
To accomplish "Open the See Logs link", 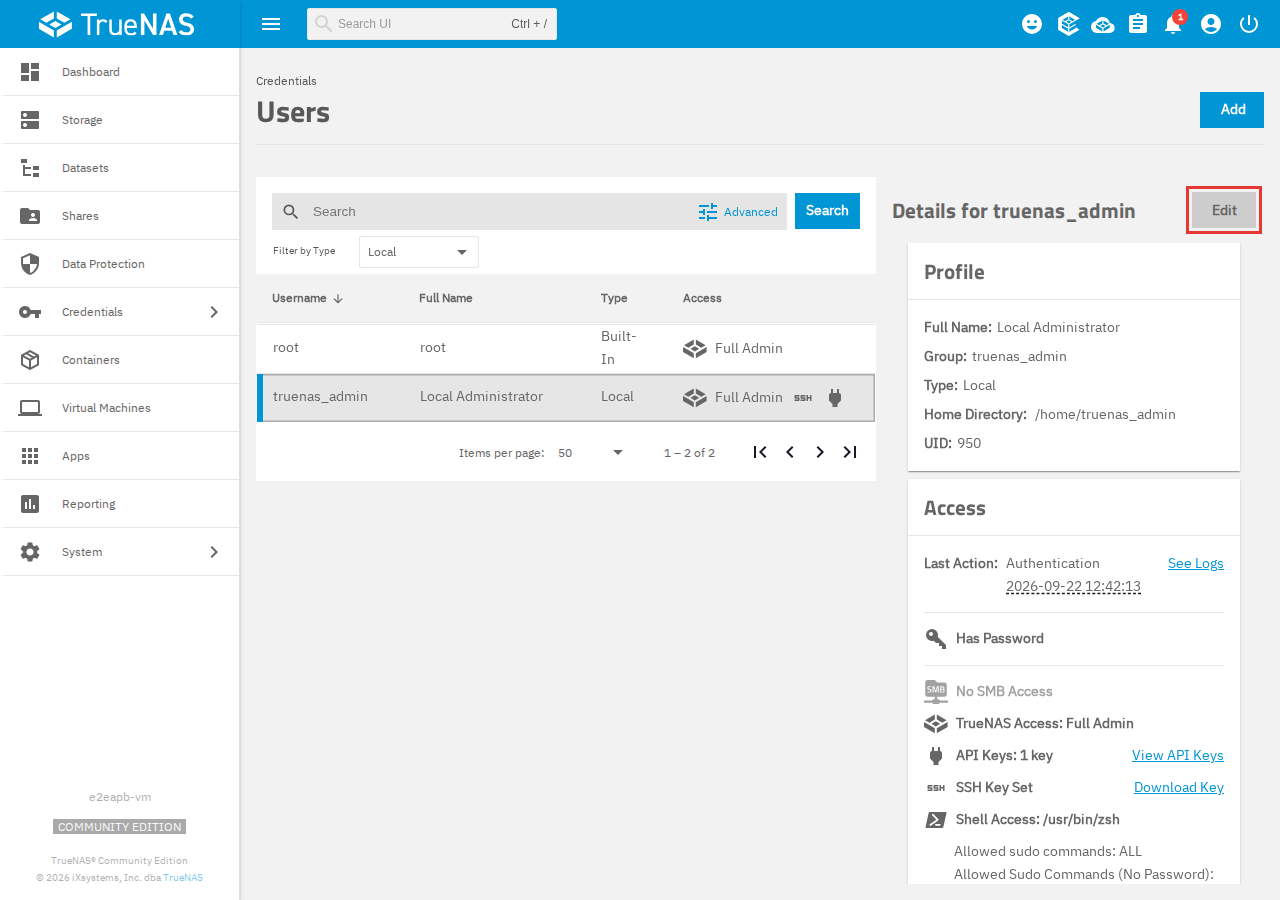I will tap(1196, 564).
